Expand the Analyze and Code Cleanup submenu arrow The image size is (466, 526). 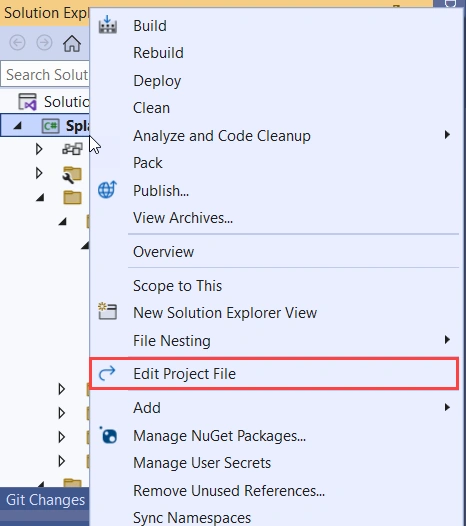[x=447, y=135]
